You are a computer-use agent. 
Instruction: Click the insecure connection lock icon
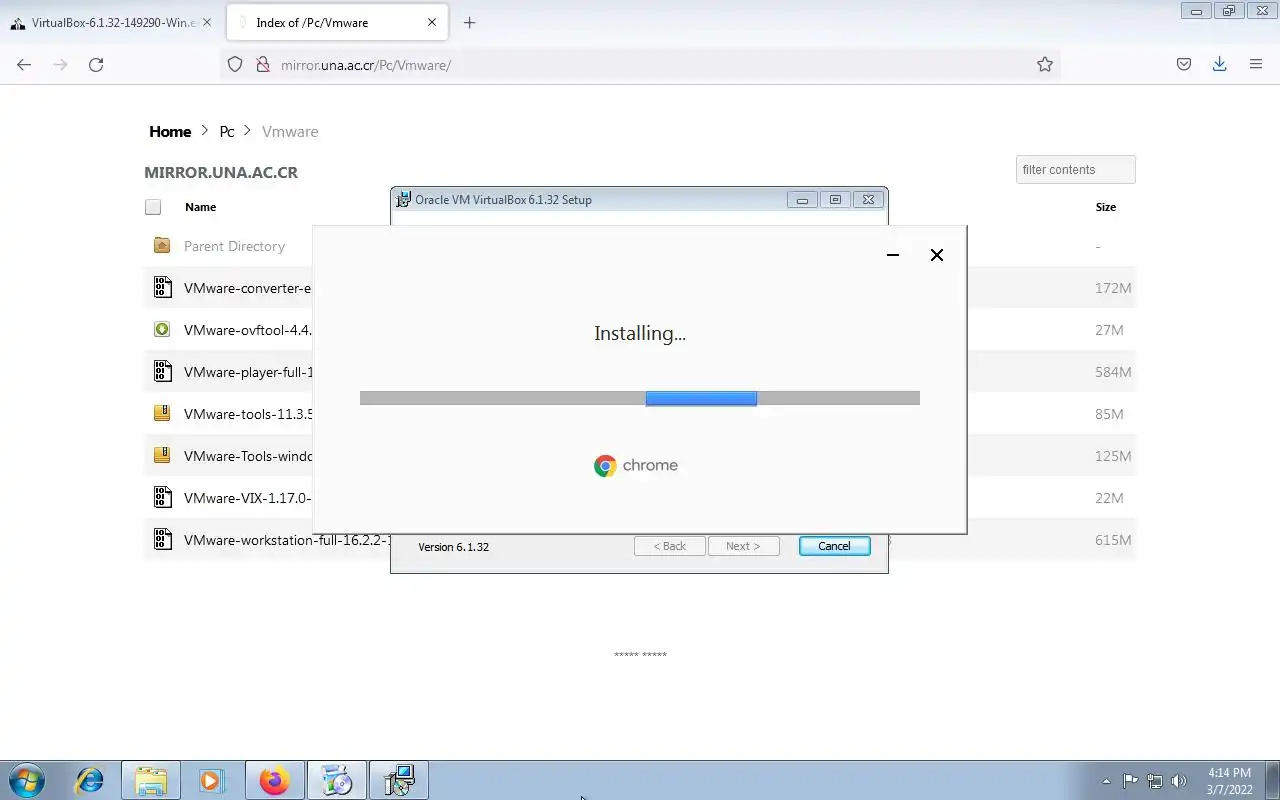click(263, 64)
